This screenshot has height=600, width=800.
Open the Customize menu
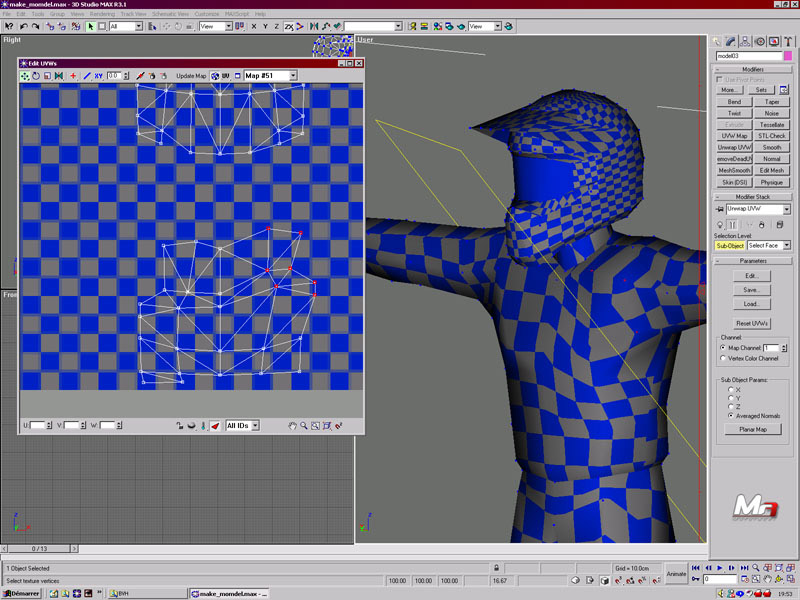pyautogui.click(x=207, y=14)
